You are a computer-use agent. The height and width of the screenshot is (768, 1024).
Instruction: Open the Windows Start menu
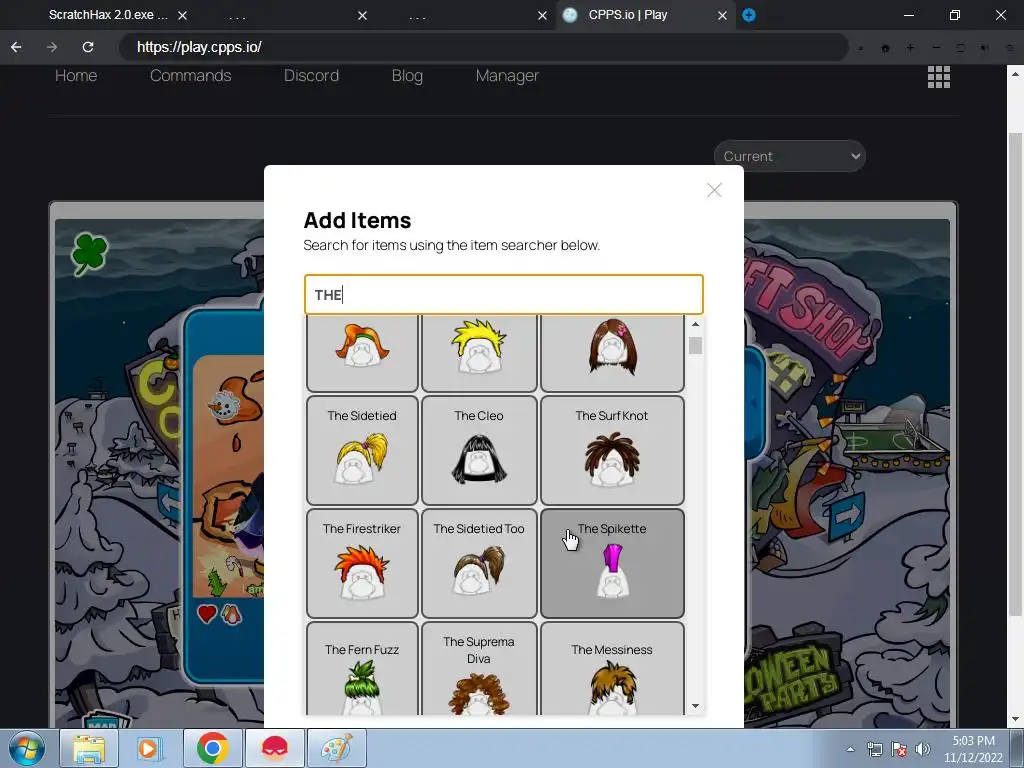(27, 748)
